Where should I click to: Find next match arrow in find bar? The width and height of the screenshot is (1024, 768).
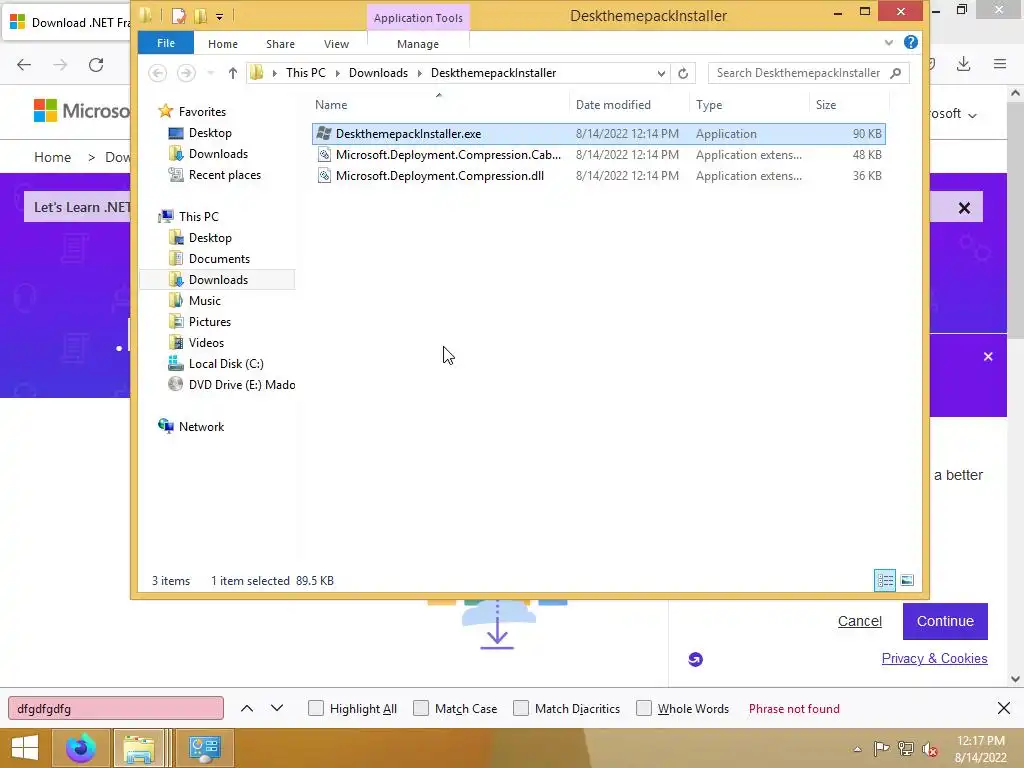click(277, 709)
